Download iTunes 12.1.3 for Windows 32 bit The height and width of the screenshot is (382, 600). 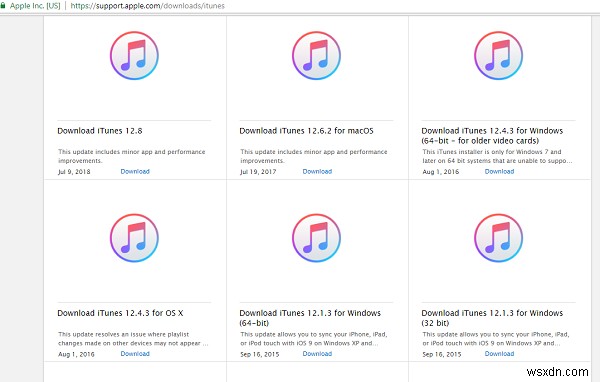pyautogui.click(x=499, y=354)
